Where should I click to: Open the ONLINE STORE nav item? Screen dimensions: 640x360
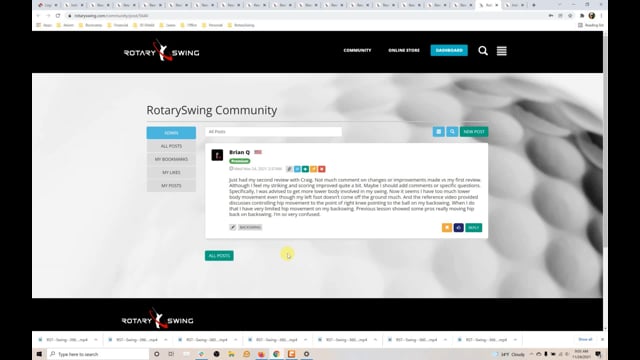point(404,50)
